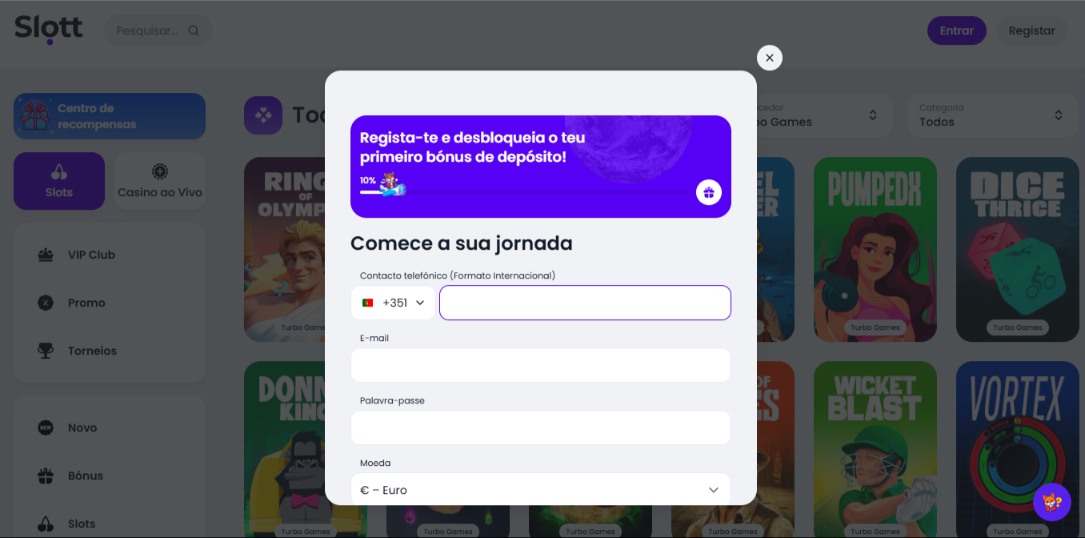1085x538 pixels.
Task: Open the fox support chat icon
Action: pos(1052,502)
